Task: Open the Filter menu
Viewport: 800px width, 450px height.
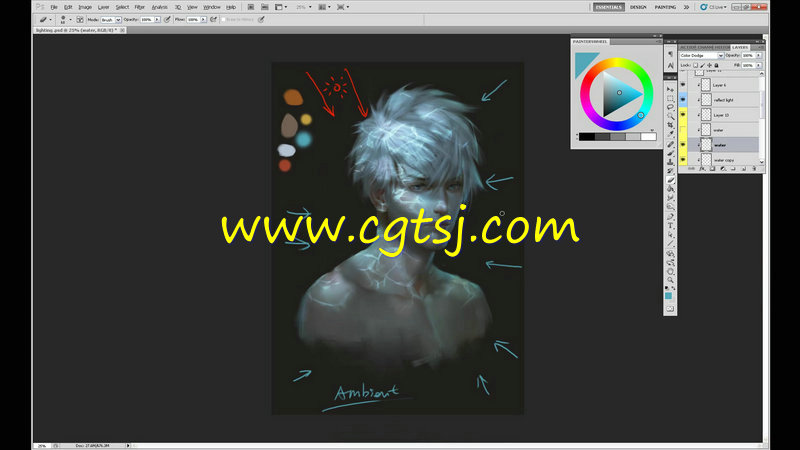Action: pos(139,7)
